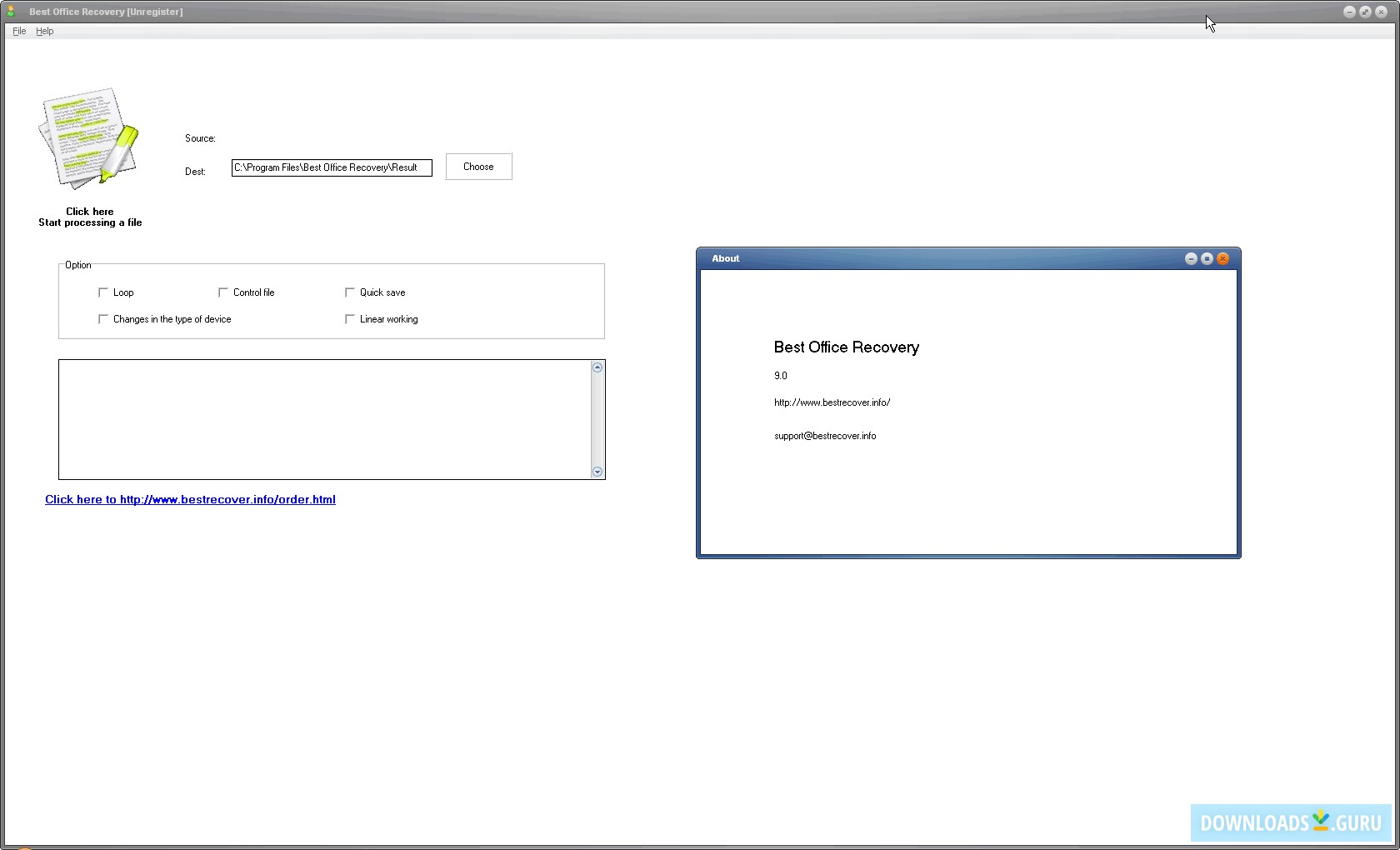Click the log area scroll up arrow
Viewport: 1400px width, 850px height.
click(597, 367)
